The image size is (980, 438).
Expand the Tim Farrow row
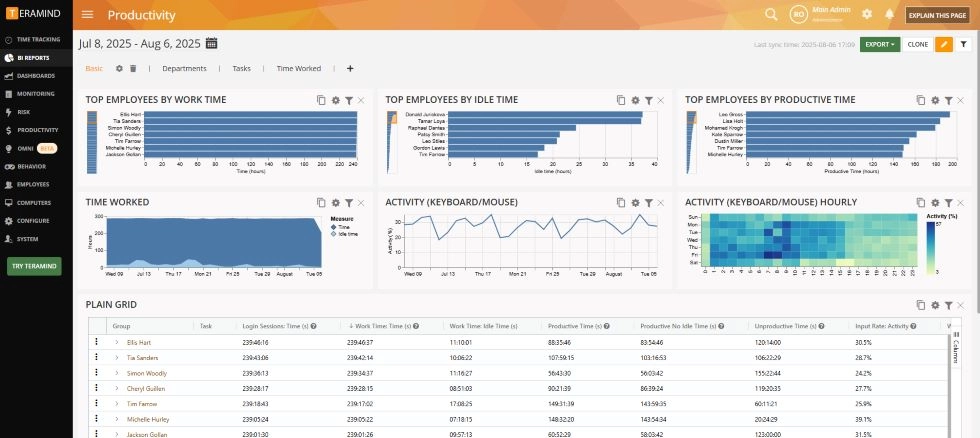[116, 404]
